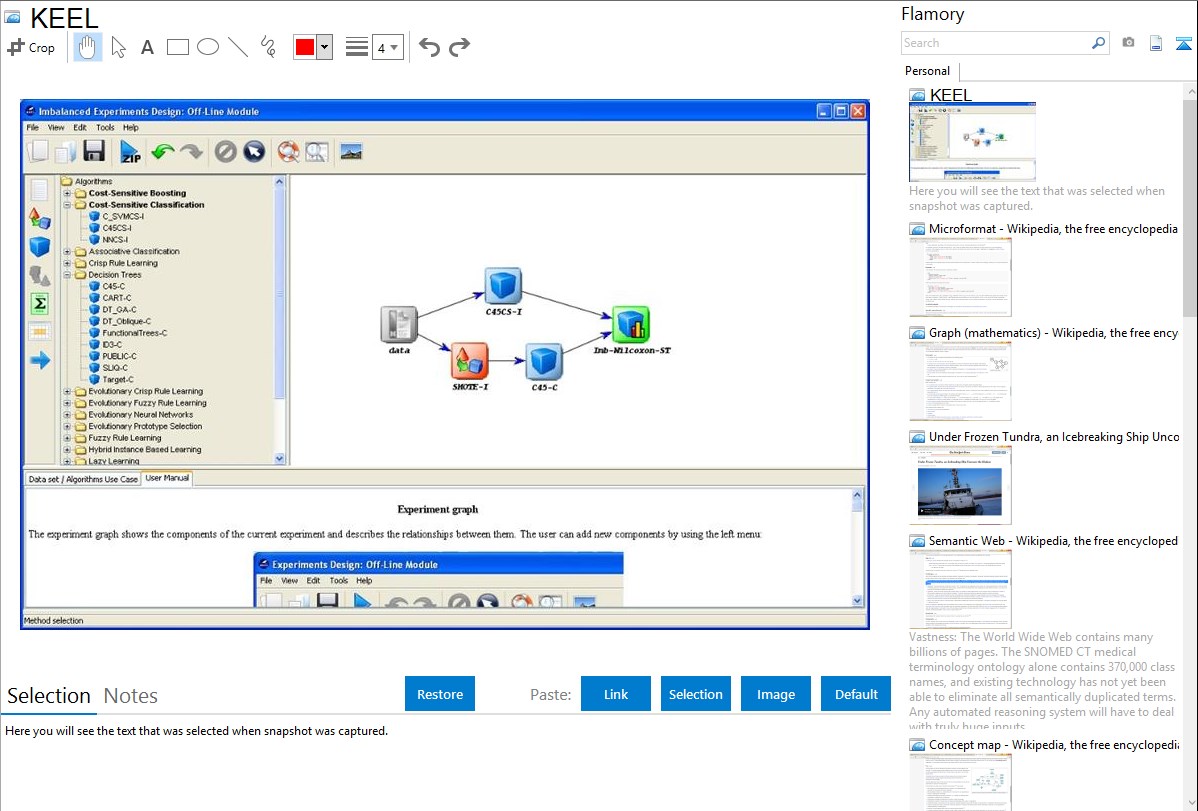Select the straight line drawing tool
The height and width of the screenshot is (811, 1198).
pos(238,47)
